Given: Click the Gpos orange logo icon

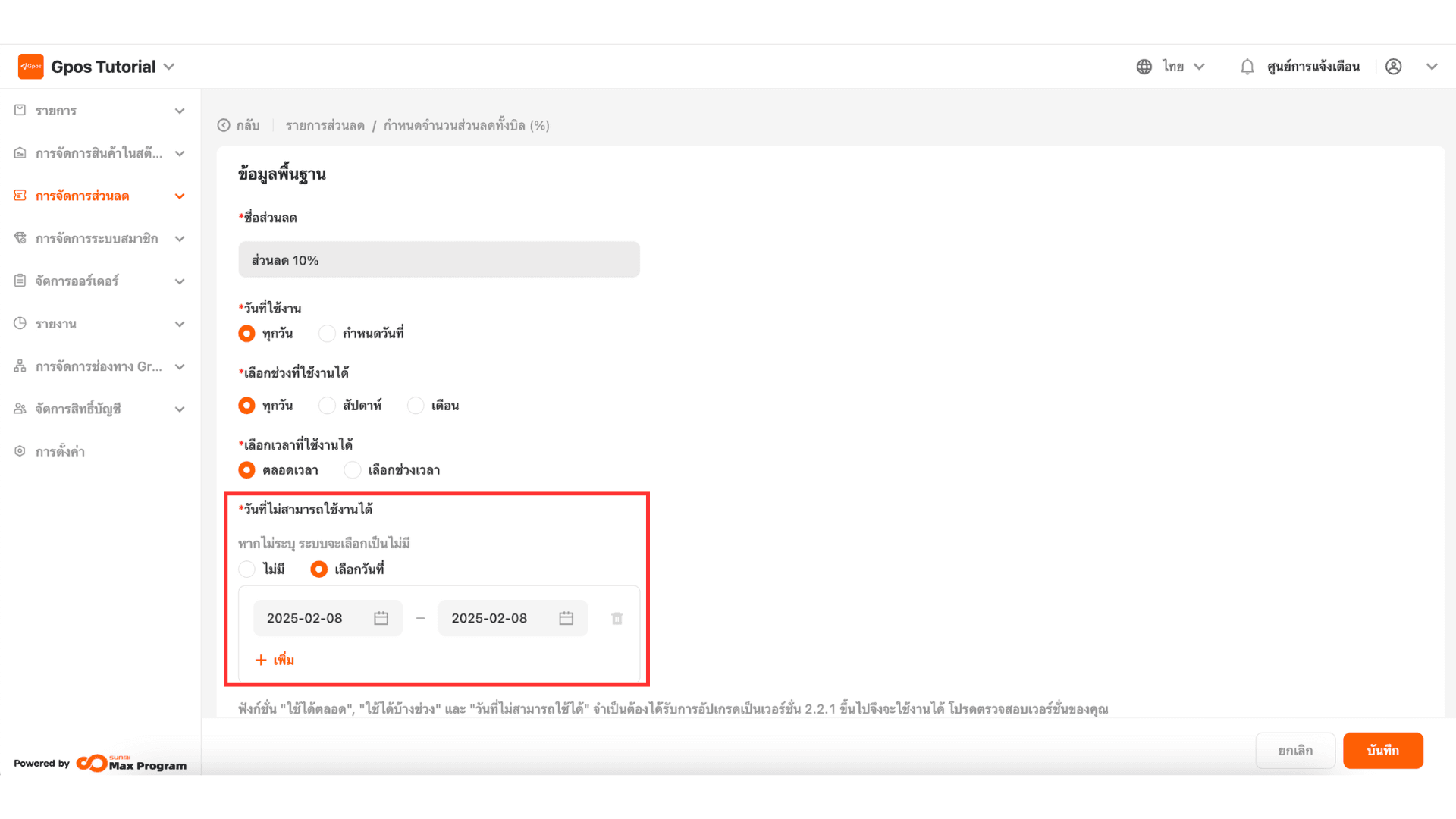Looking at the screenshot, I should 31,67.
